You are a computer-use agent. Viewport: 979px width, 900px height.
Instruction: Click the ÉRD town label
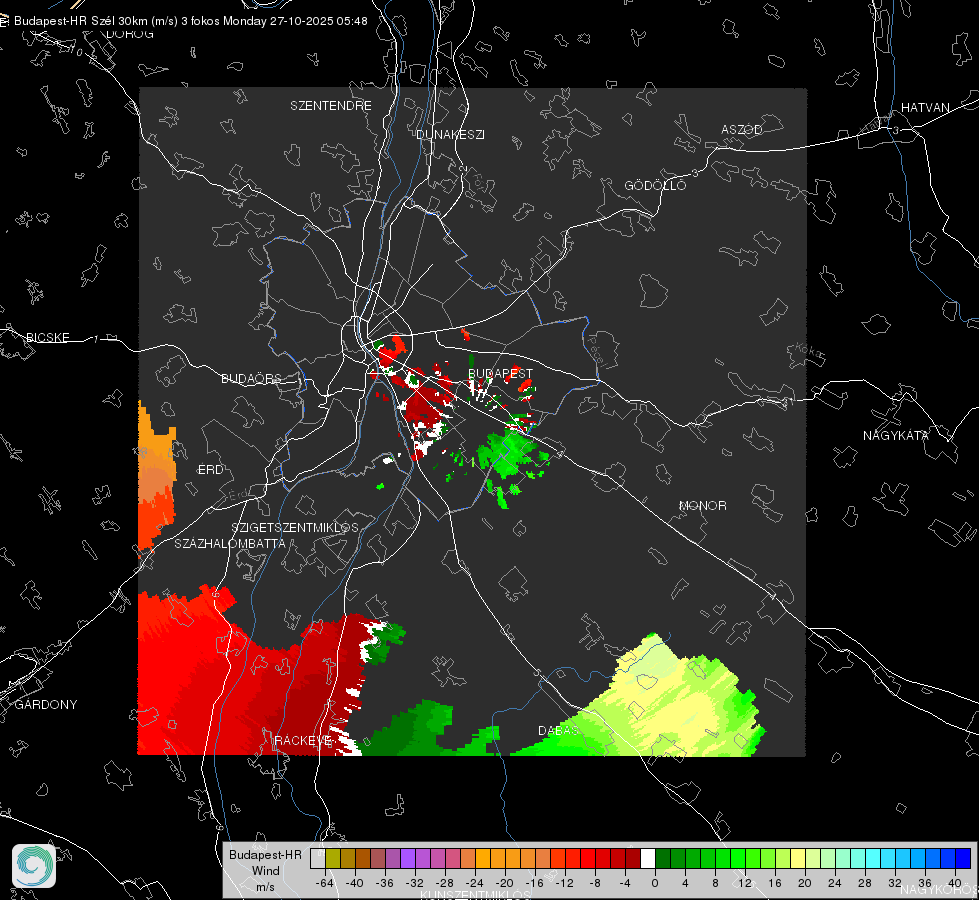[x=210, y=470]
